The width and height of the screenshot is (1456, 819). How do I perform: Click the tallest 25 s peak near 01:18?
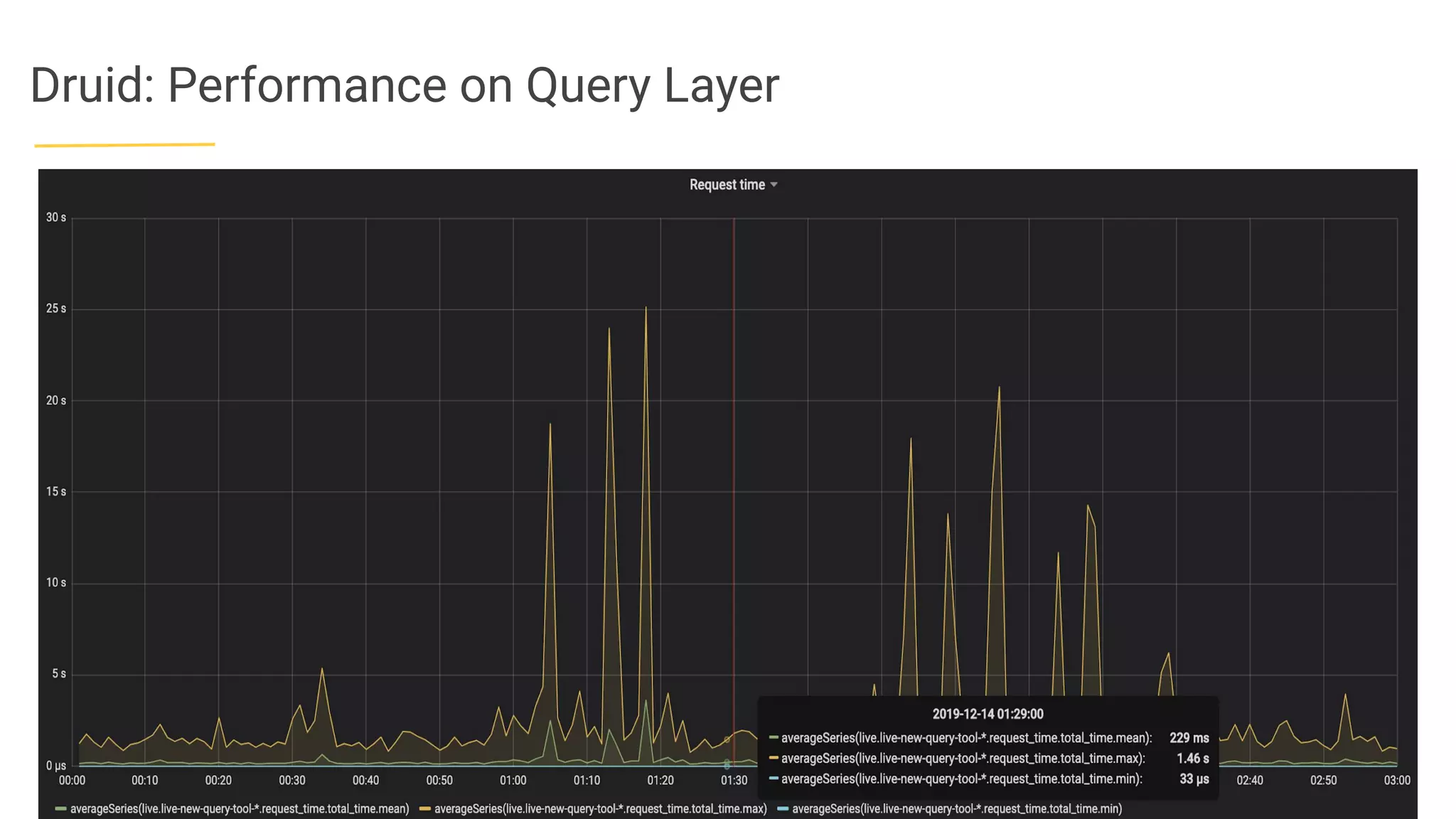coord(646,308)
